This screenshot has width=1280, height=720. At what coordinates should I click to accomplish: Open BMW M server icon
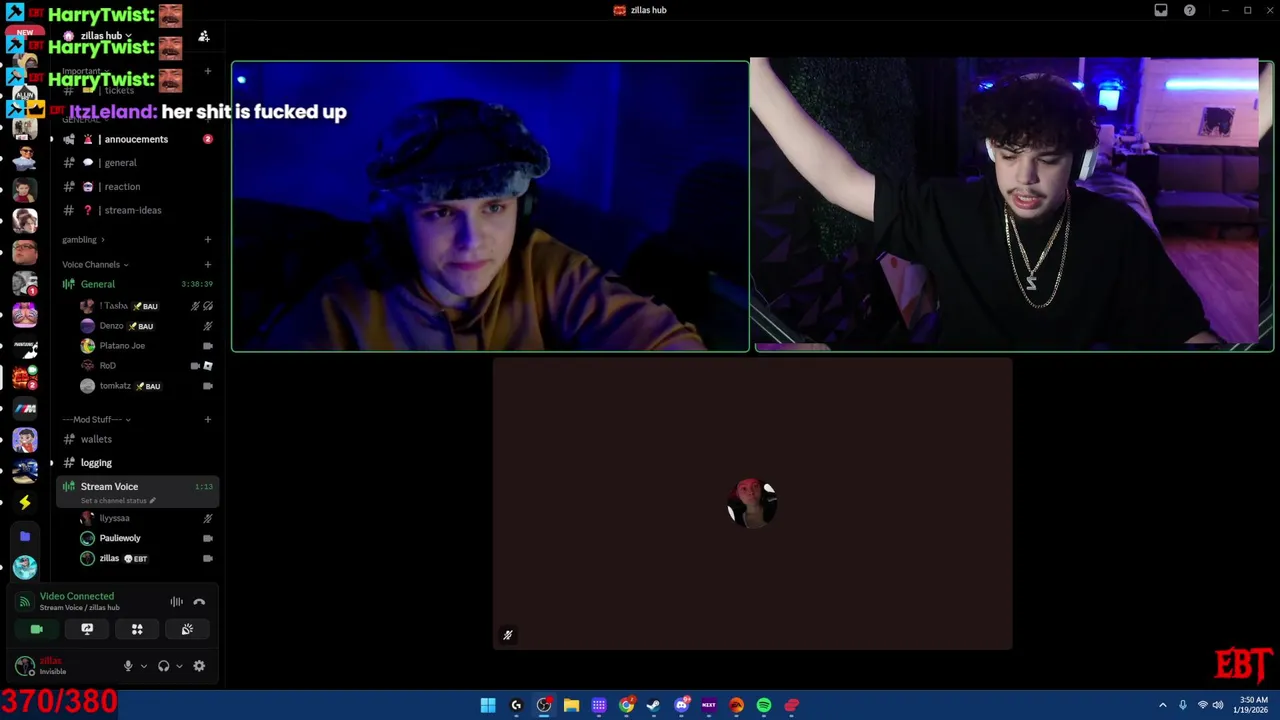pos(25,409)
